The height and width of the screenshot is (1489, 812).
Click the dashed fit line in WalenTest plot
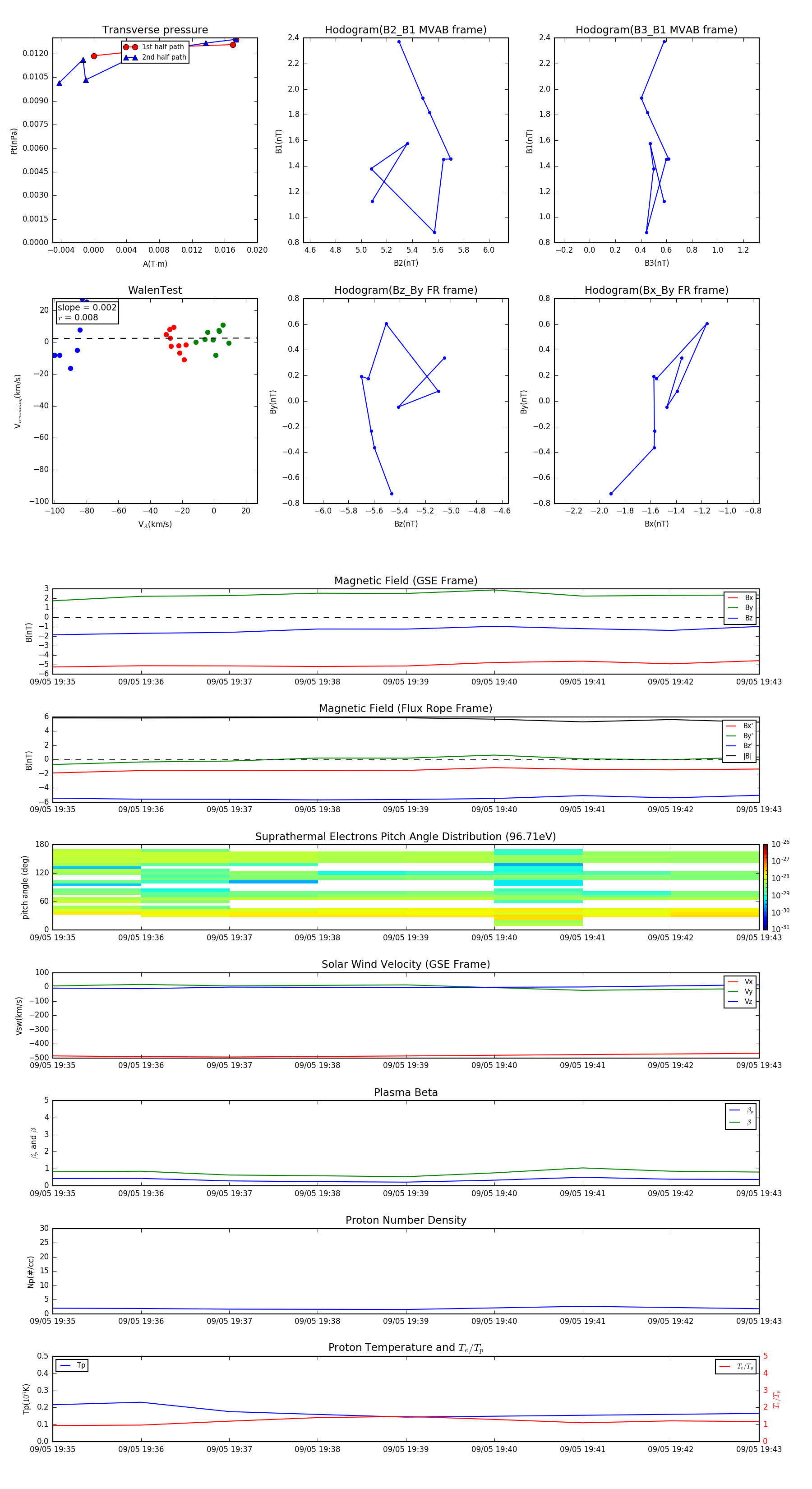(x=155, y=338)
